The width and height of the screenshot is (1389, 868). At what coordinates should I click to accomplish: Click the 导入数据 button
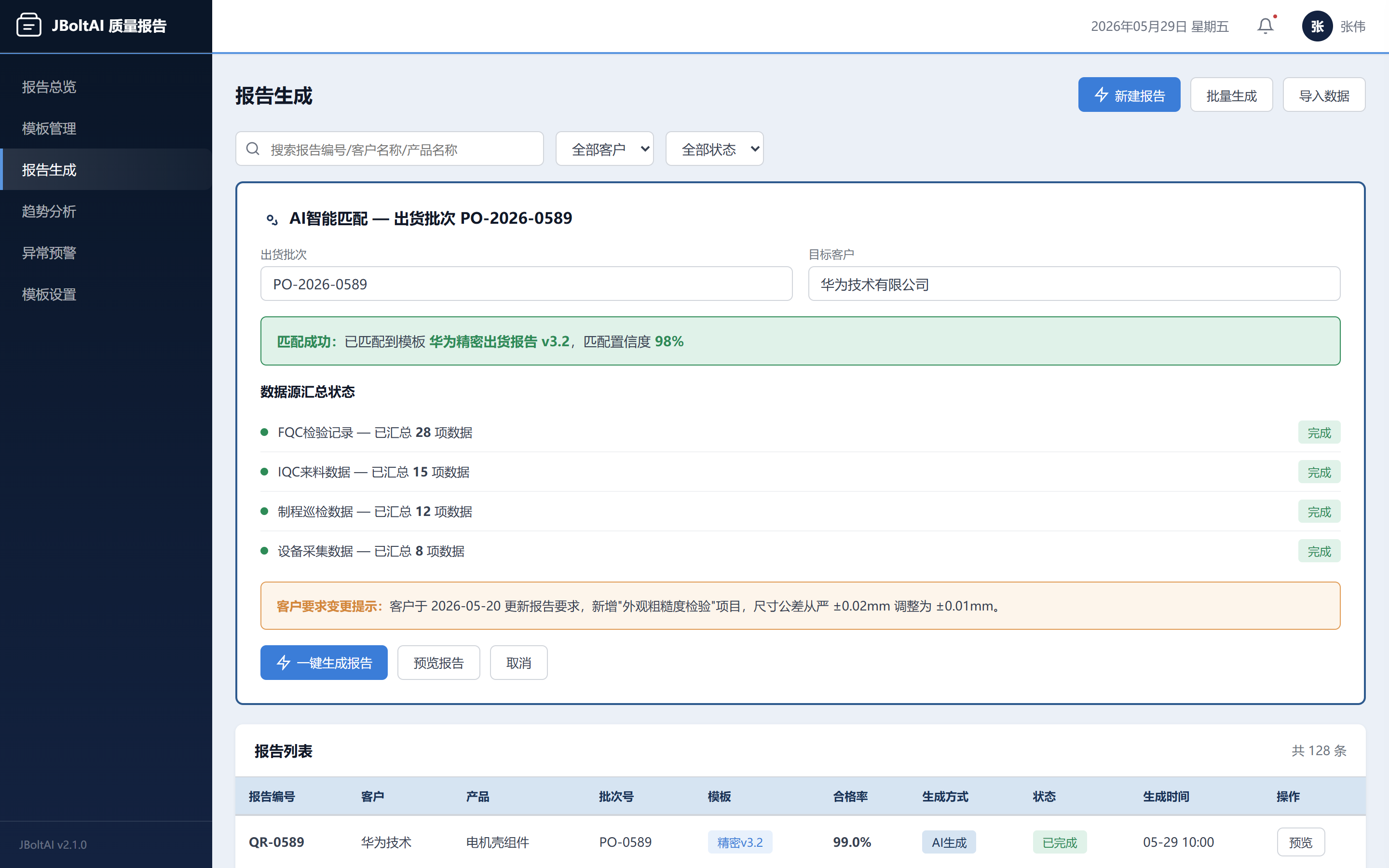click(x=1323, y=95)
